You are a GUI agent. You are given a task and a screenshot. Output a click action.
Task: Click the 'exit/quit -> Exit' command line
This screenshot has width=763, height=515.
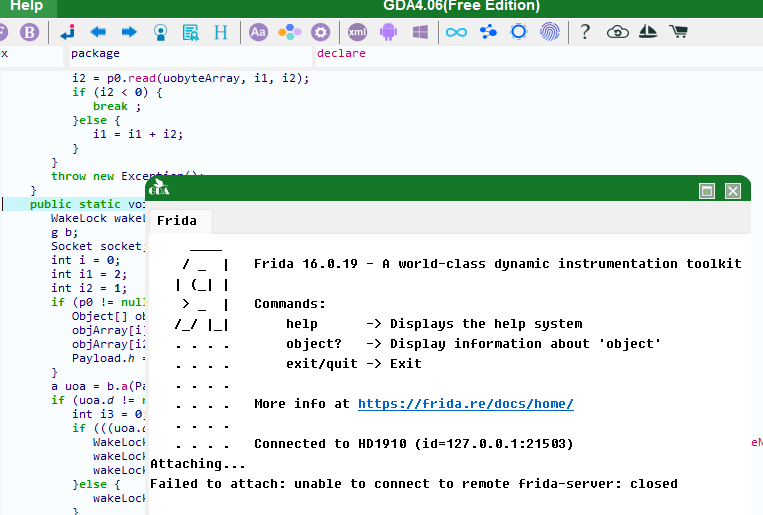pos(354,364)
